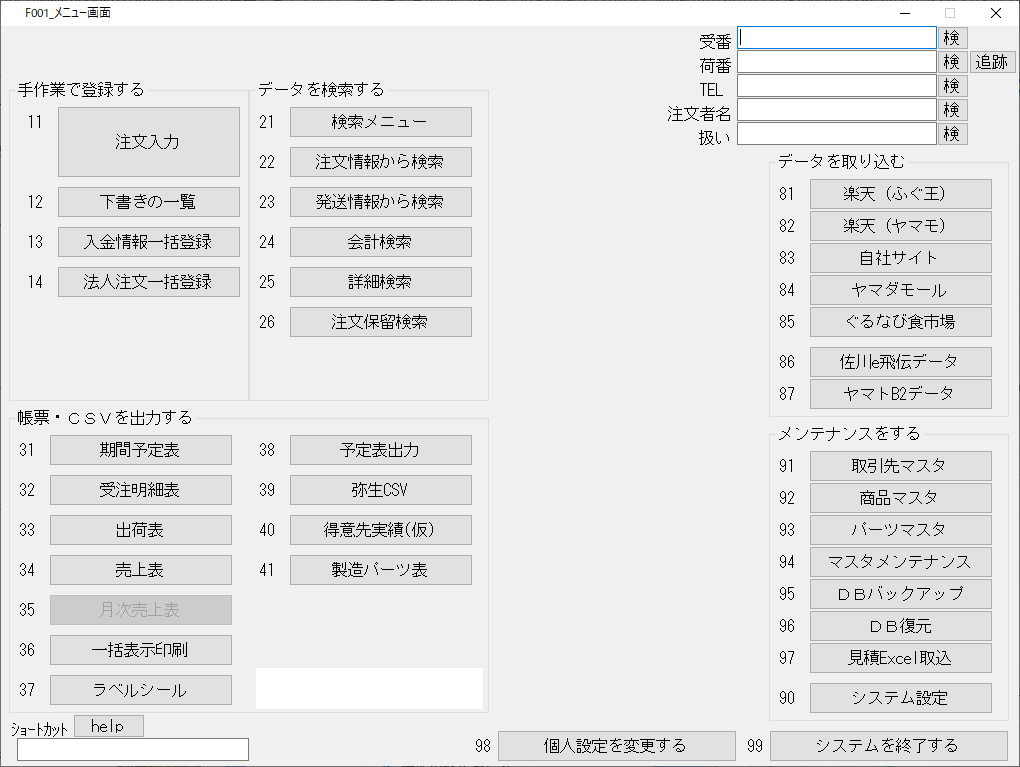Open 商品マスタ maintenance
The width and height of the screenshot is (1020, 767).
pyautogui.click(x=900, y=498)
